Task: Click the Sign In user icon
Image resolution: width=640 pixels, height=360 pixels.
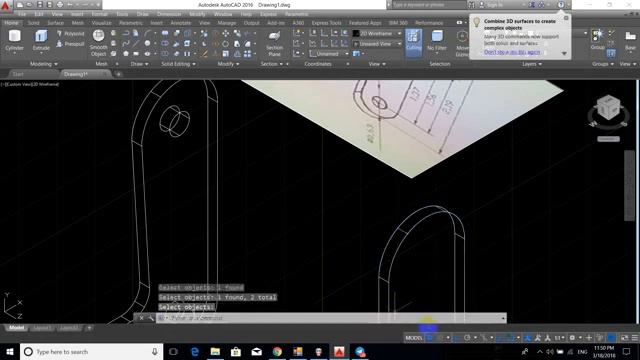Action: (482, 5)
